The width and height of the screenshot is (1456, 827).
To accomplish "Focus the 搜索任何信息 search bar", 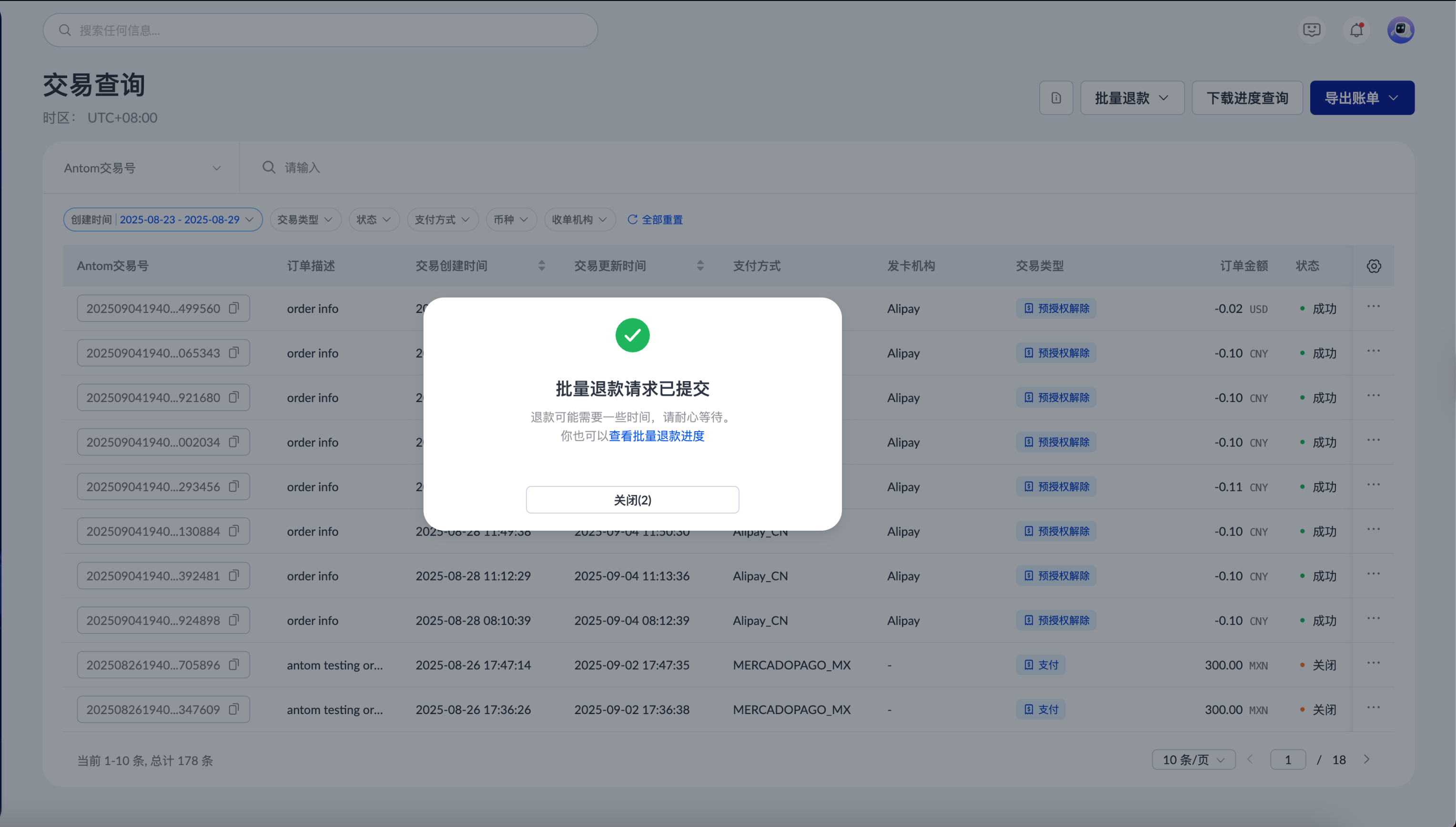I will tap(320, 30).
